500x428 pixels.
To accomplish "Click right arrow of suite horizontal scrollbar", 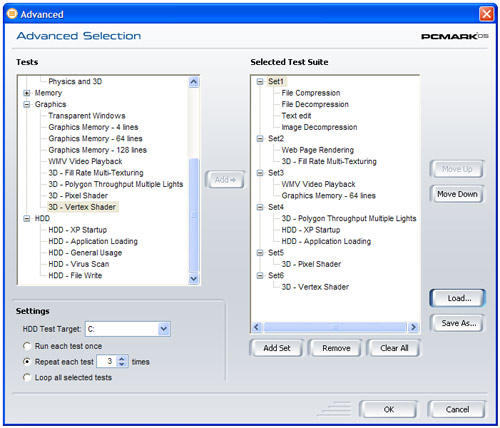I will tap(413, 327).
